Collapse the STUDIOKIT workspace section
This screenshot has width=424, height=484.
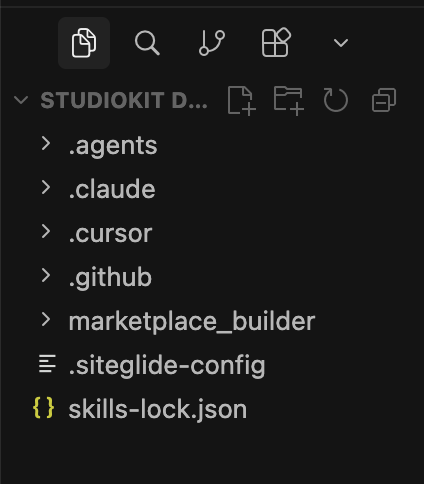pyautogui.click(x=21, y=100)
